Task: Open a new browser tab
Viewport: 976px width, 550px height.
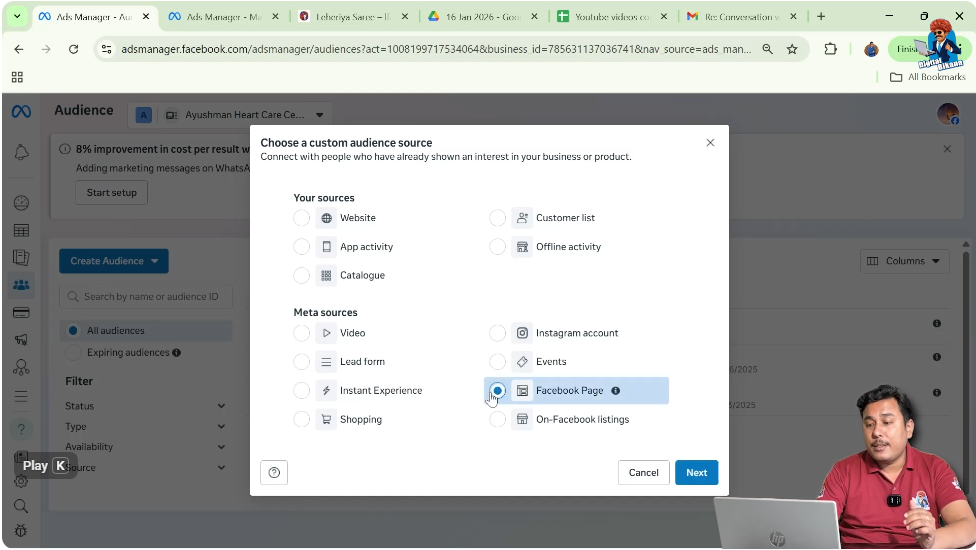Action: pos(821,17)
